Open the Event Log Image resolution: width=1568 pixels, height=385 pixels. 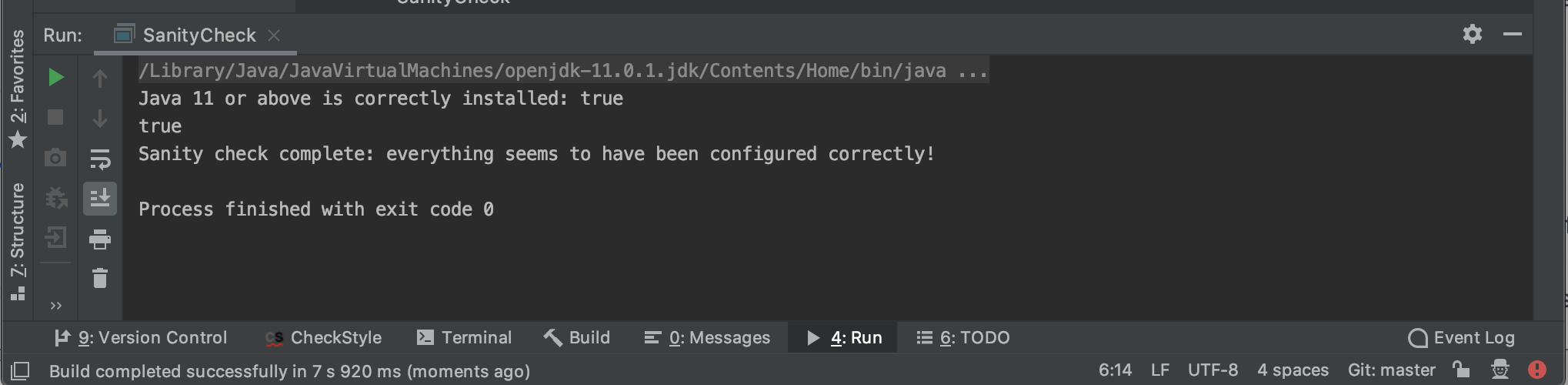coord(1460,337)
